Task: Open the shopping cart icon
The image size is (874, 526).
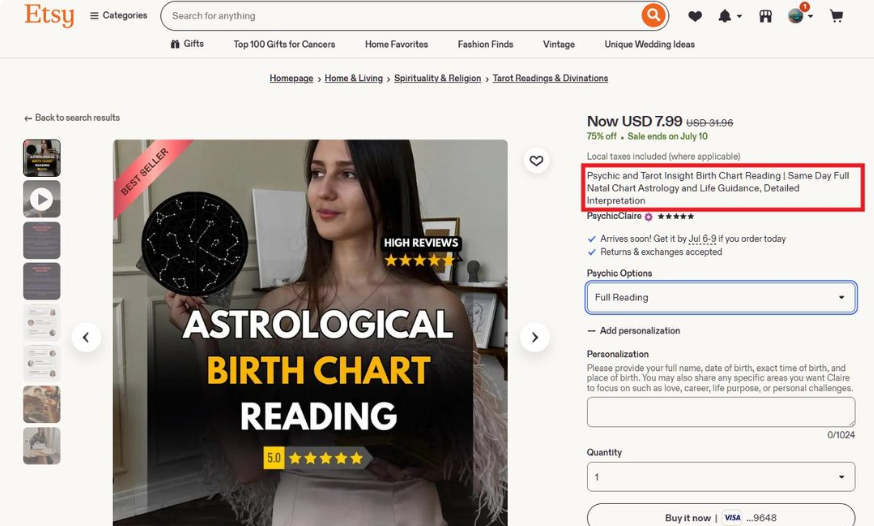Action: (x=836, y=16)
